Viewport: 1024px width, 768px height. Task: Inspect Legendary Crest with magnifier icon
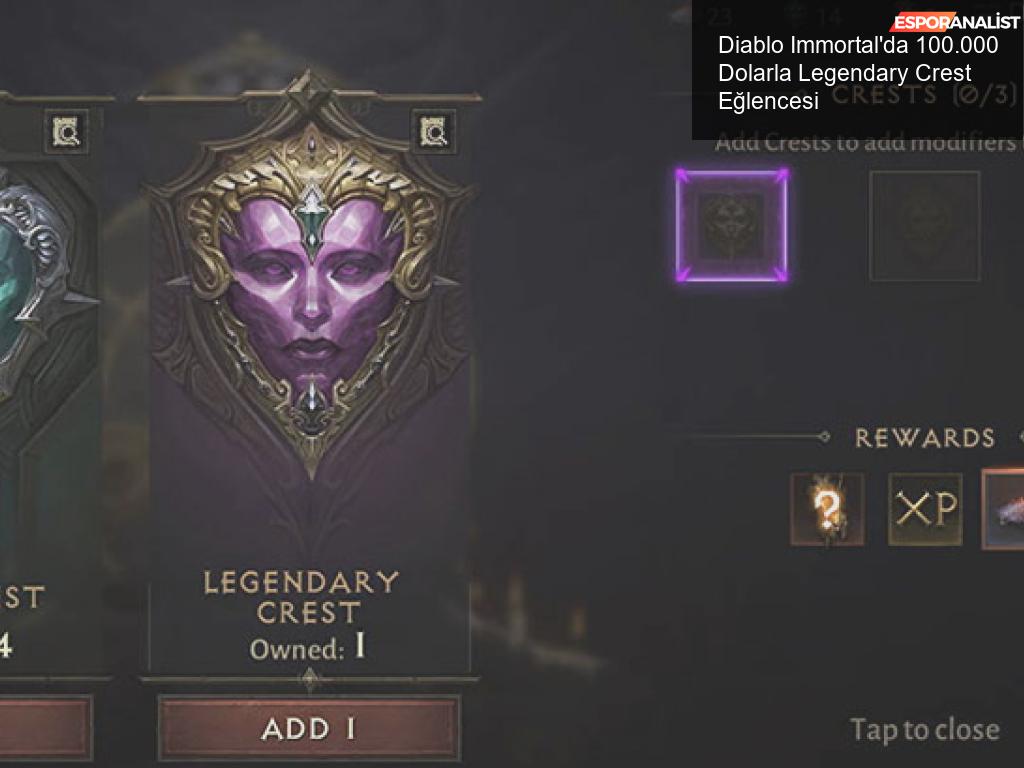point(433,133)
